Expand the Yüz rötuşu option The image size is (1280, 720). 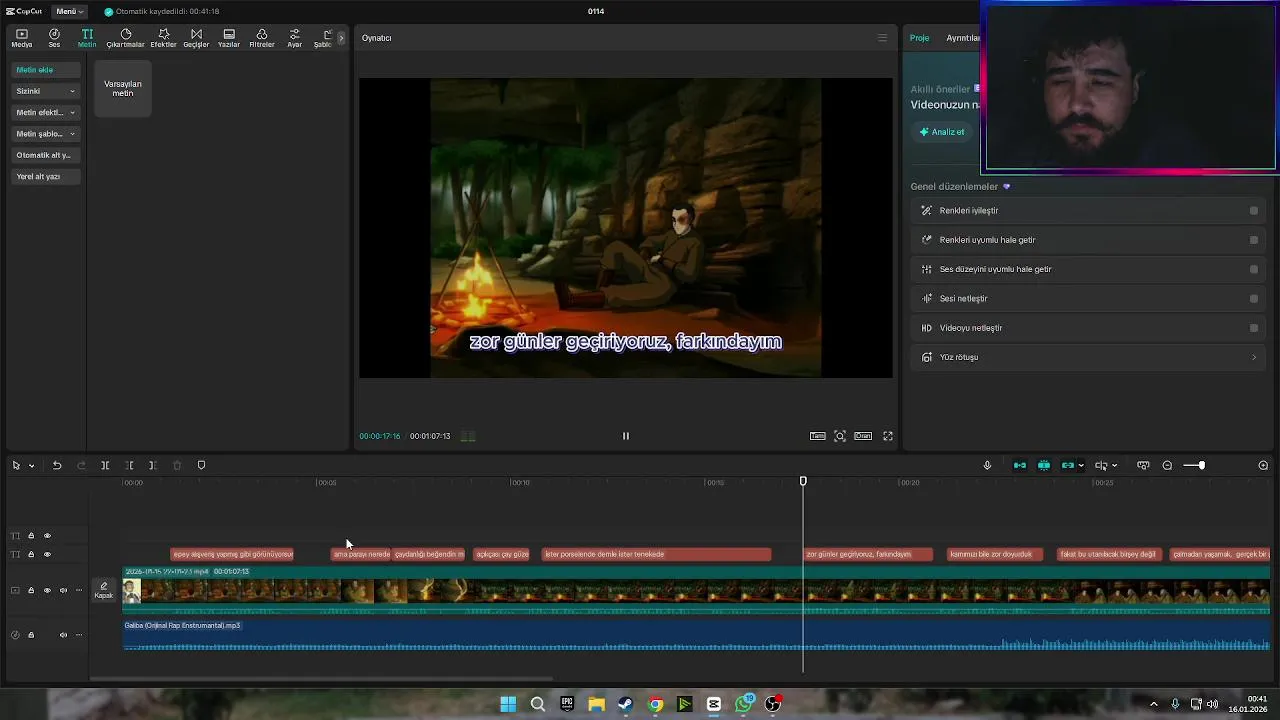[1088, 357]
